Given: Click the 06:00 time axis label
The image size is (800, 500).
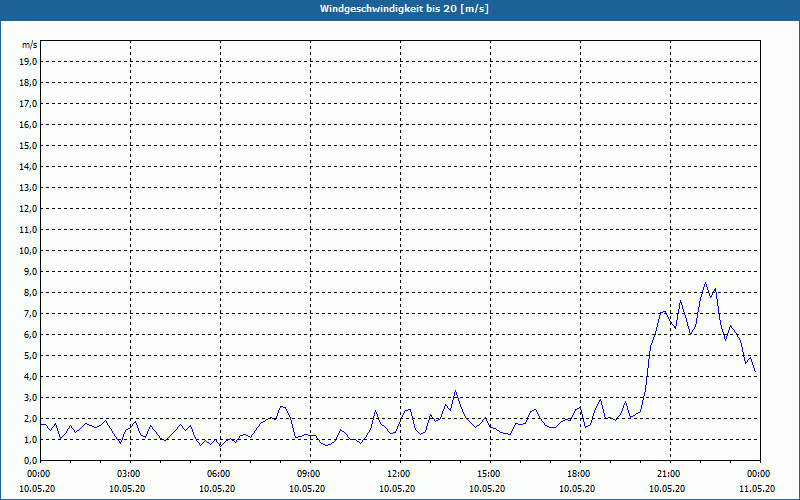Looking at the screenshot, I should click(x=220, y=474).
